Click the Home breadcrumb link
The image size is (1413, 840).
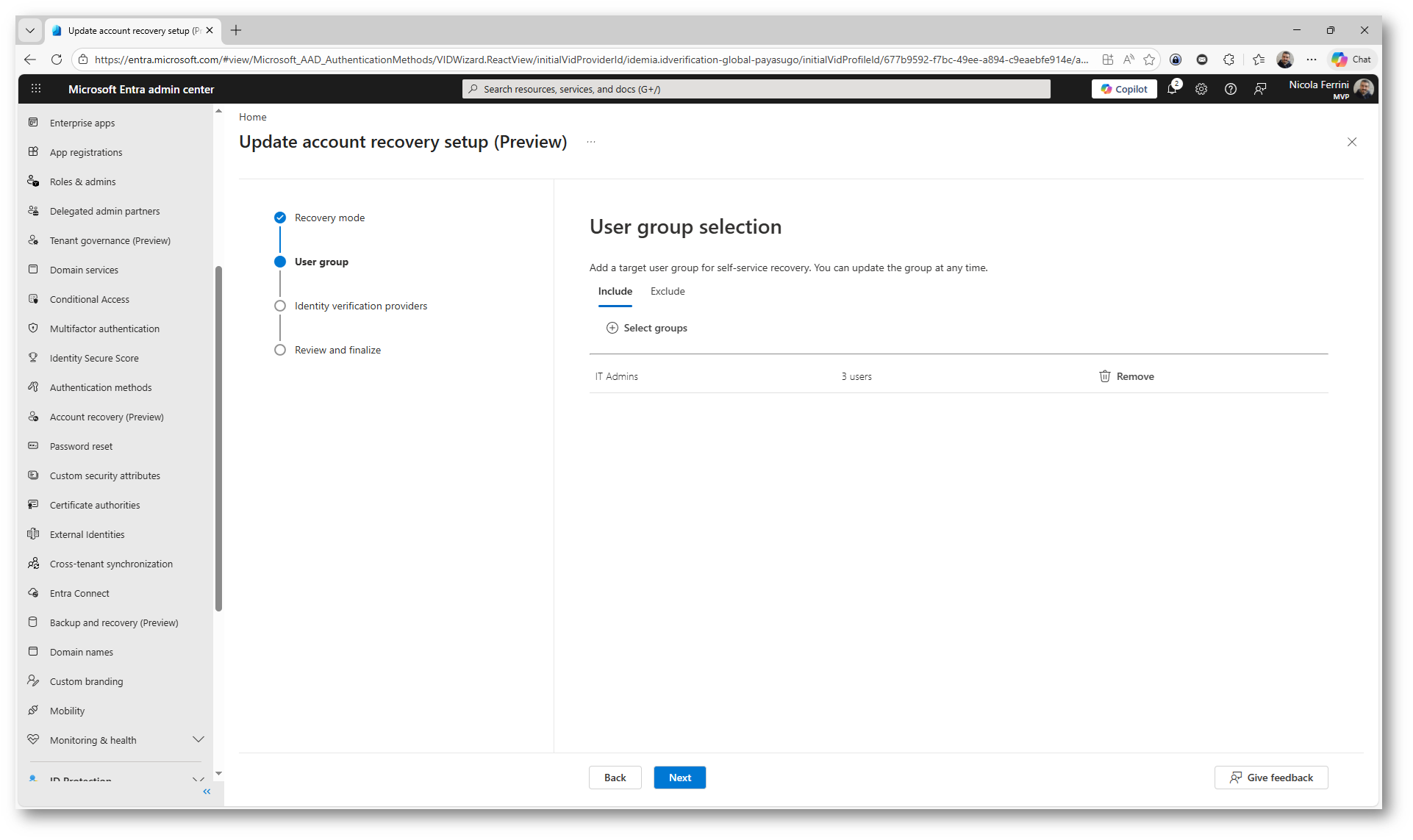click(x=252, y=117)
